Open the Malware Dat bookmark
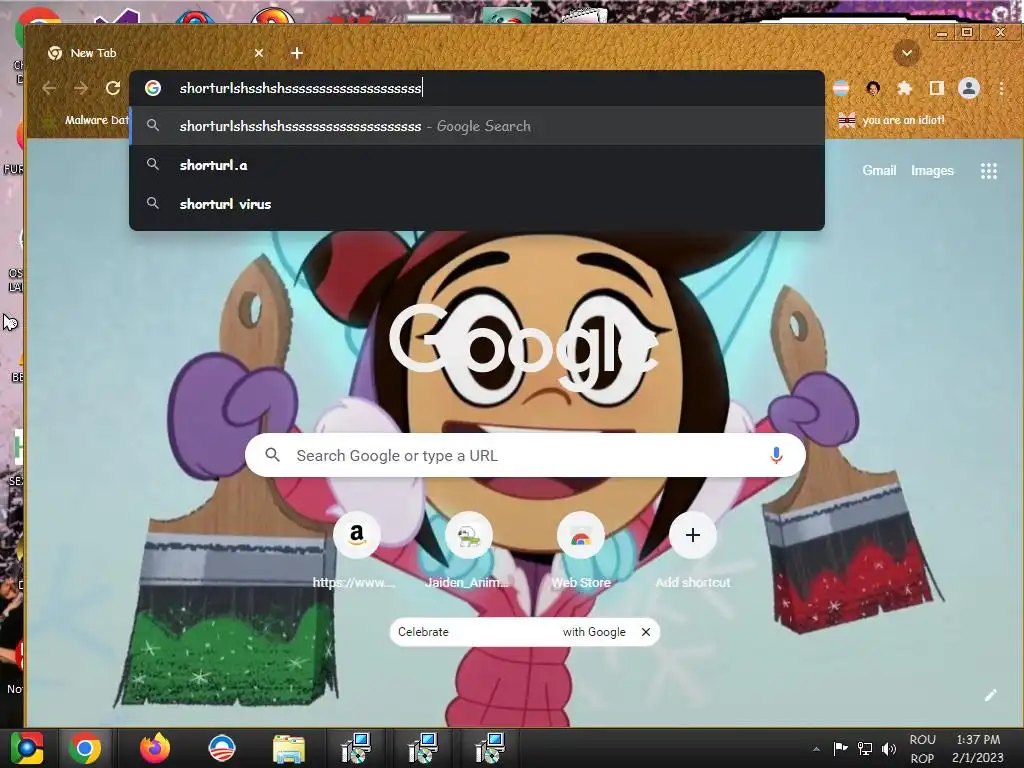Image resolution: width=1024 pixels, height=768 pixels. coord(85,120)
